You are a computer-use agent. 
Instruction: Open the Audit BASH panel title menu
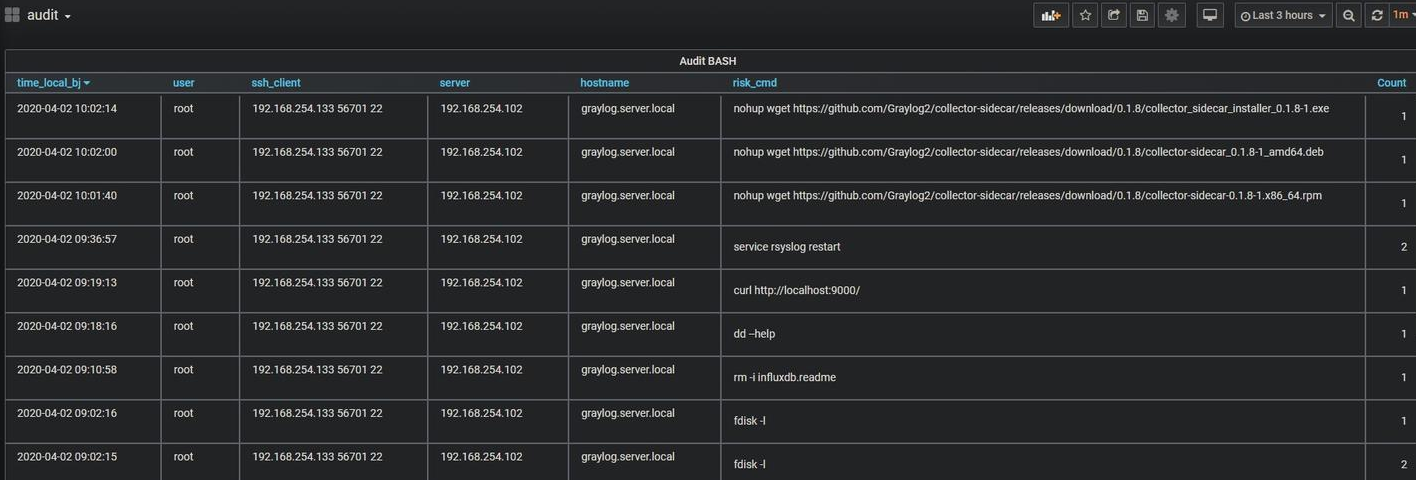pos(707,61)
